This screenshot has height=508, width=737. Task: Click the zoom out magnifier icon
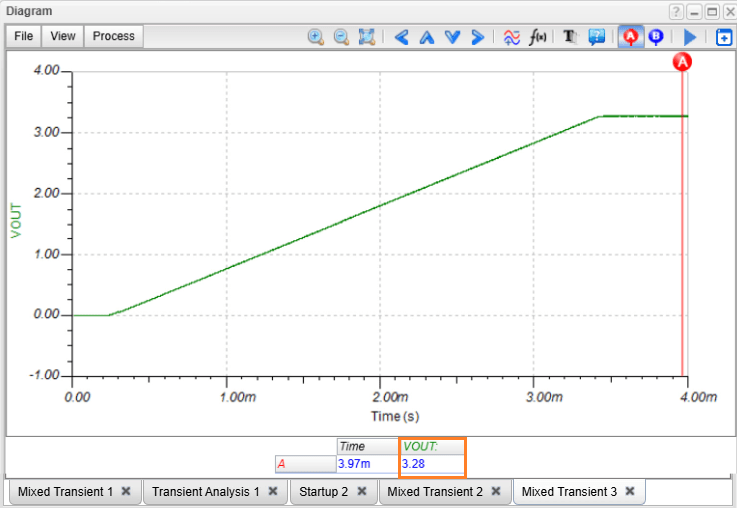[x=341, y=36]
